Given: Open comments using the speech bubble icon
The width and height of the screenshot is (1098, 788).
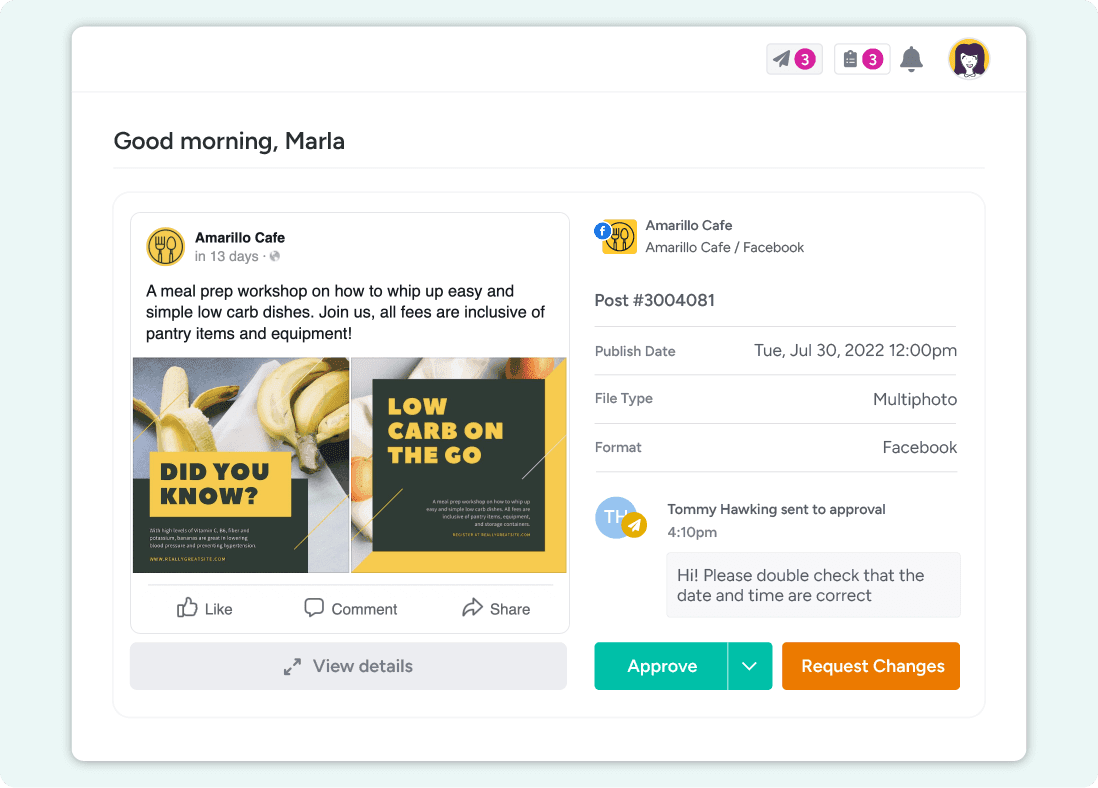Looking at the screenshot, I should [x=314, y=608].
